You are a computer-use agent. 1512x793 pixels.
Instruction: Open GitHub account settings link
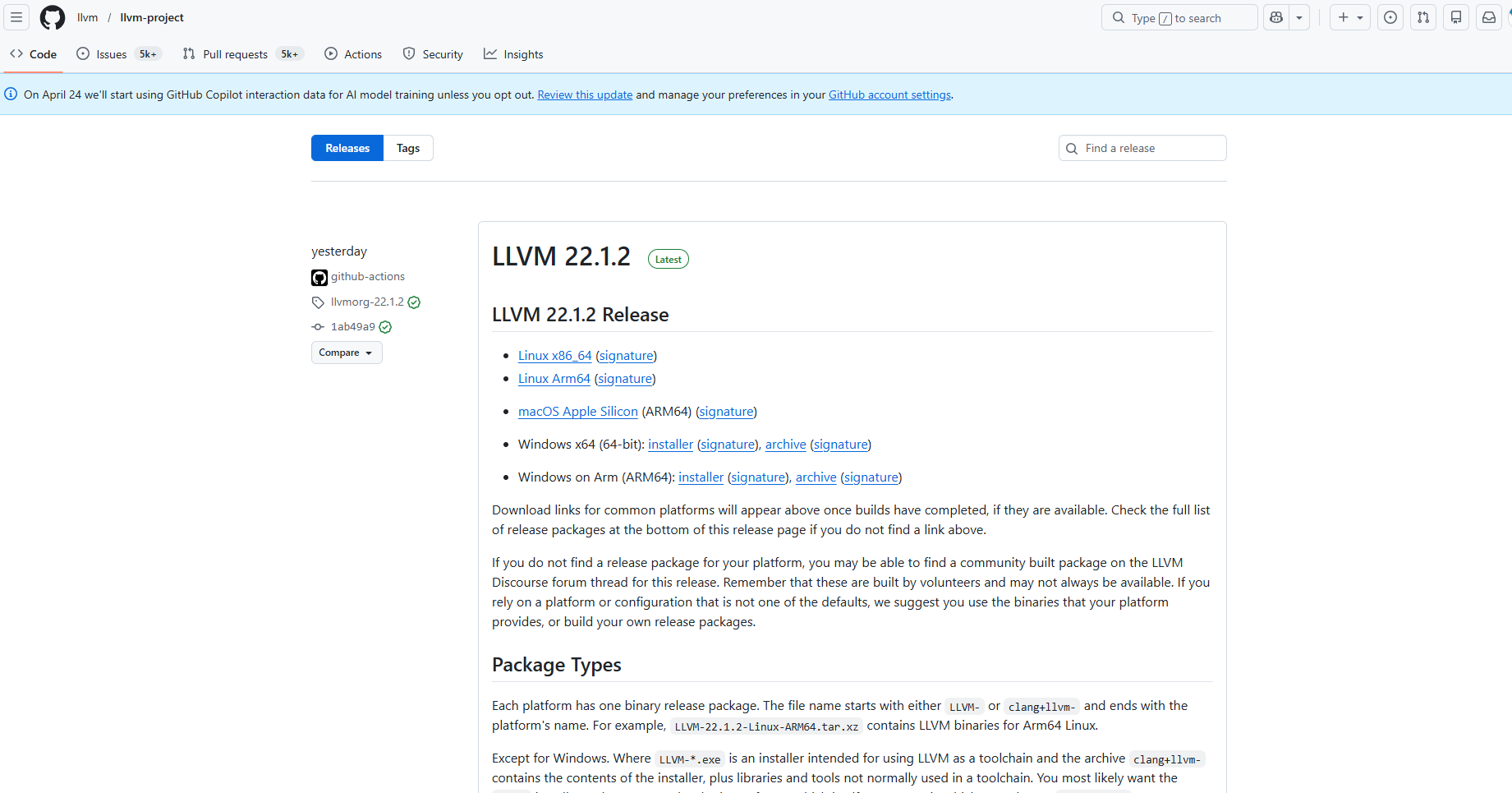pos(889,95)
